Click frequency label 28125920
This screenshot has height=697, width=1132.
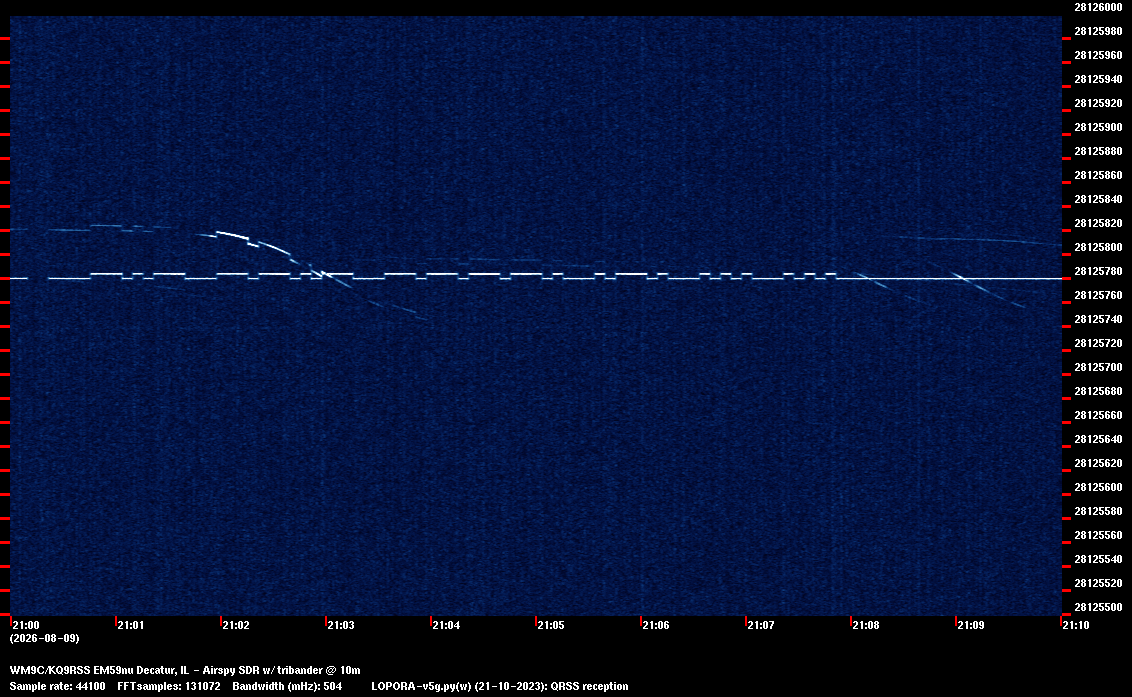coord(1098,103)
